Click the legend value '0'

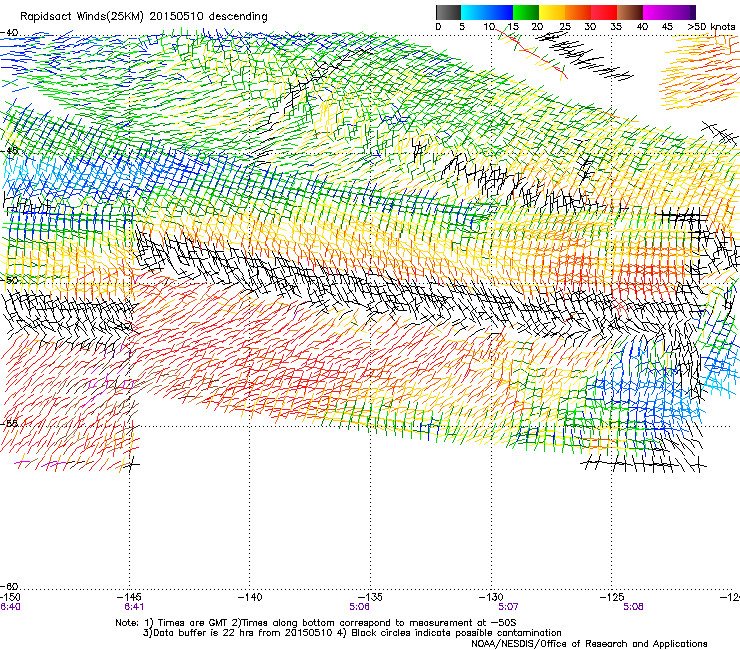(x=438, y=27)
